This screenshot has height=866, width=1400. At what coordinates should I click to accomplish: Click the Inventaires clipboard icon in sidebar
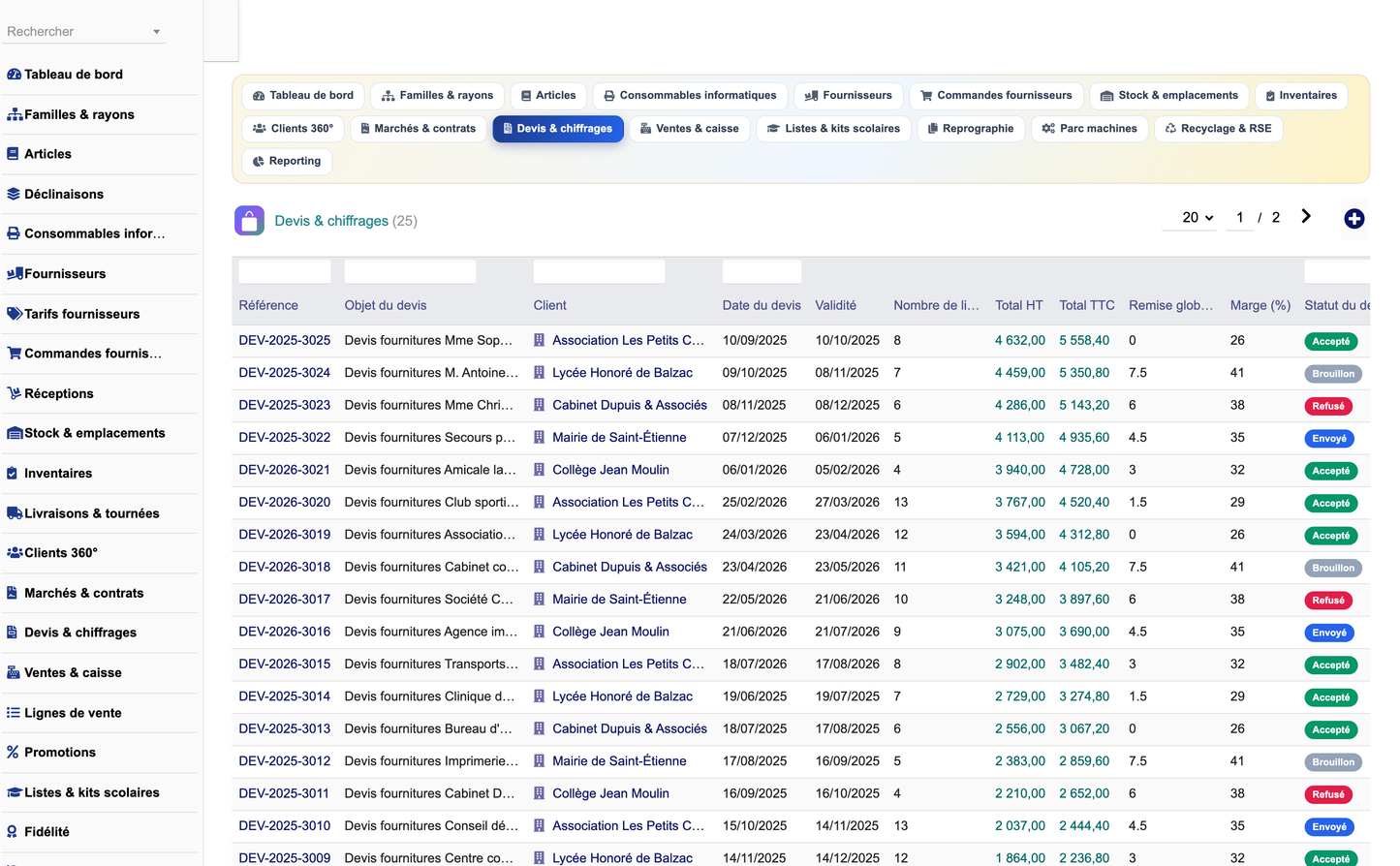[x=12, y=474]
